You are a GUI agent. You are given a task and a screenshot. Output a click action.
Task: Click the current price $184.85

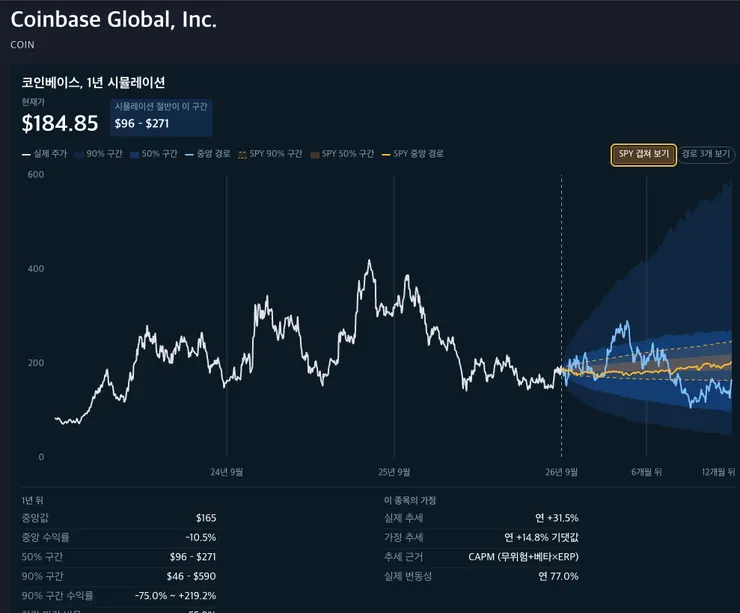[60, 123]
